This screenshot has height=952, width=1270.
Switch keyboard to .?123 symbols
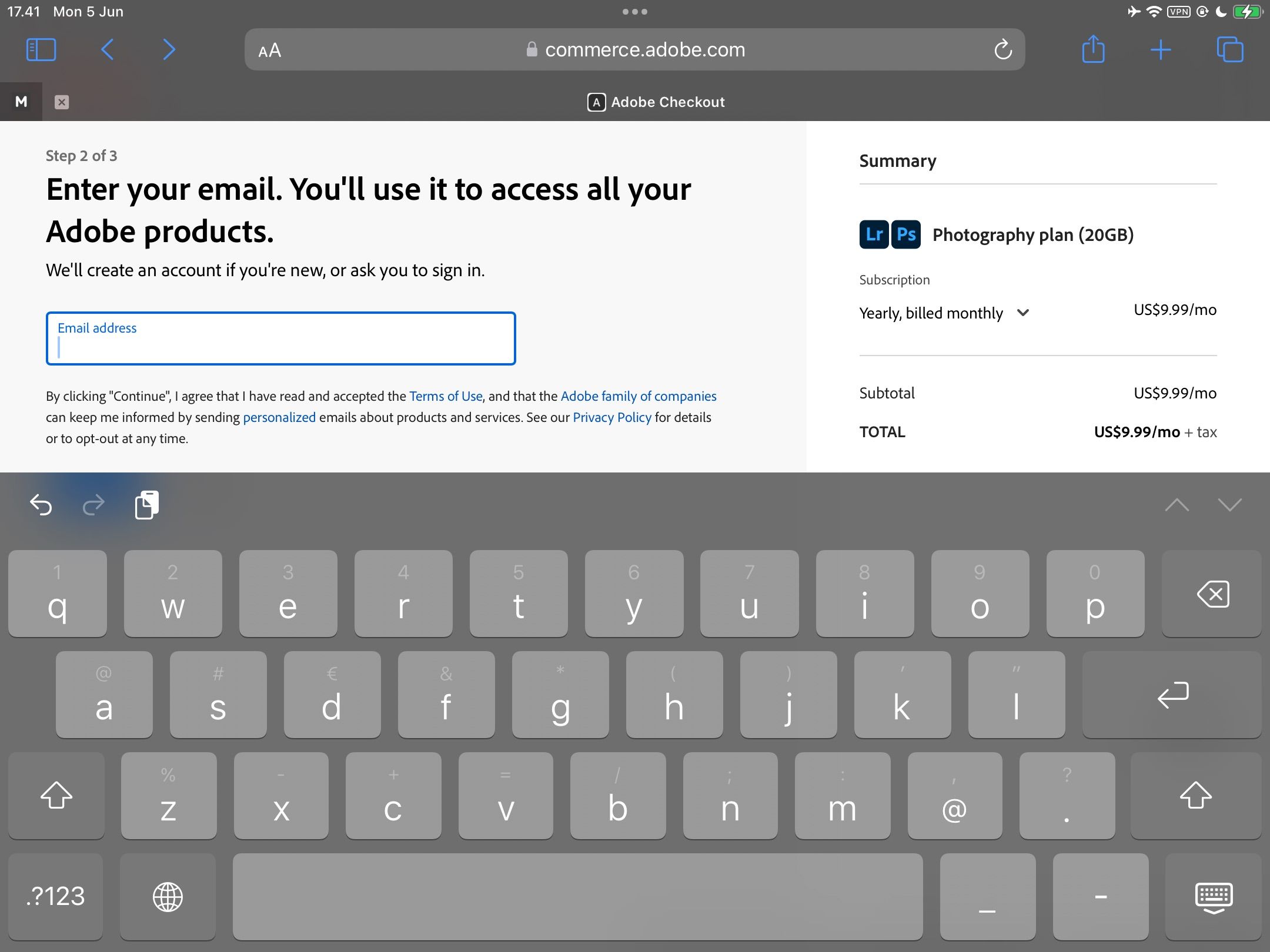55,897
